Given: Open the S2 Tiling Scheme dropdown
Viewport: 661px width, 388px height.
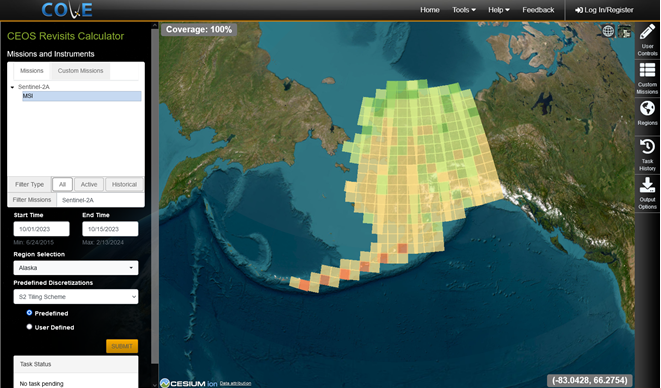Looking at the screenshot, I should [x=76, y=296].
